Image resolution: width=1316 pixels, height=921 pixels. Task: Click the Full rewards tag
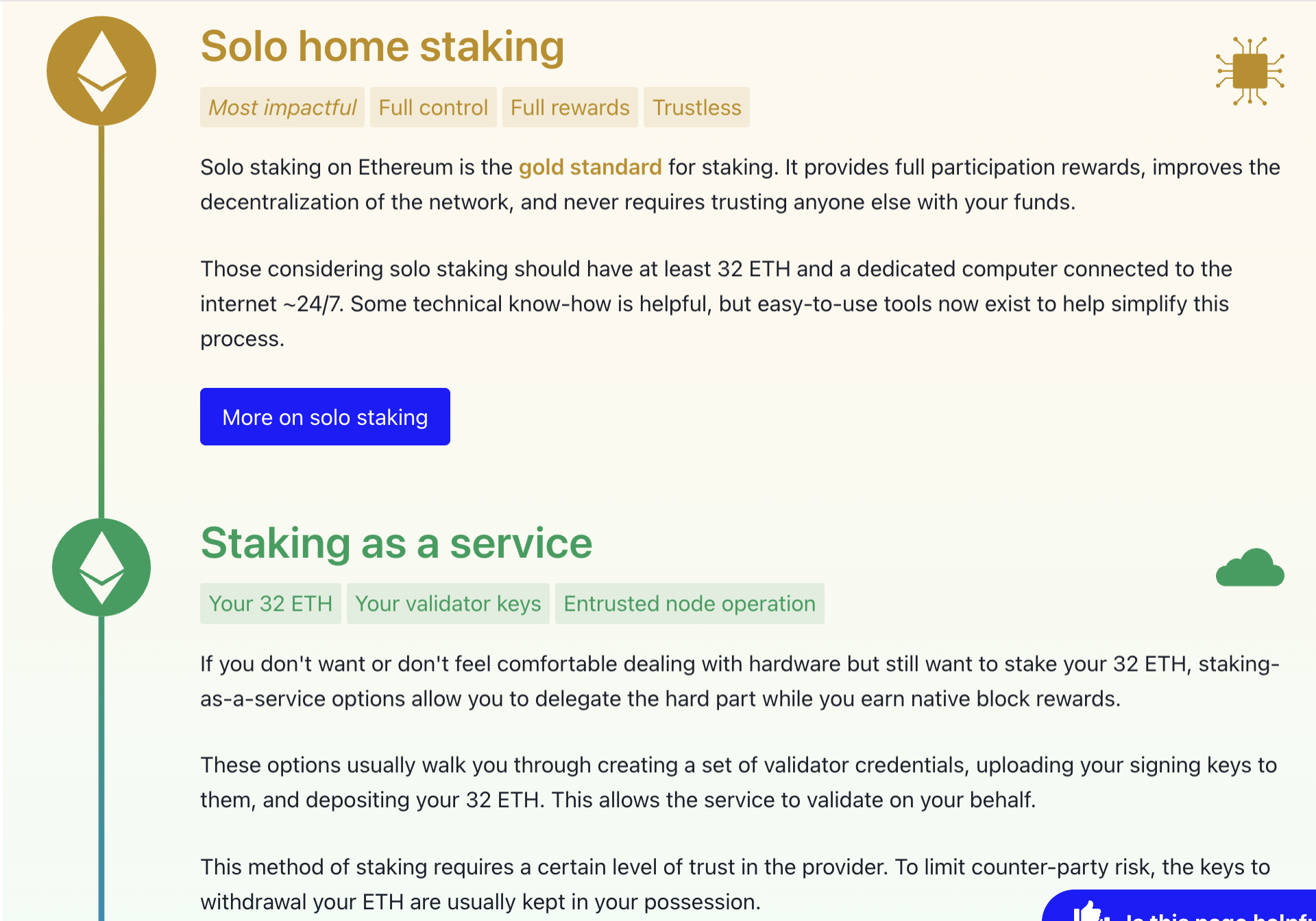pyautogui.click(x=570, y=108)
